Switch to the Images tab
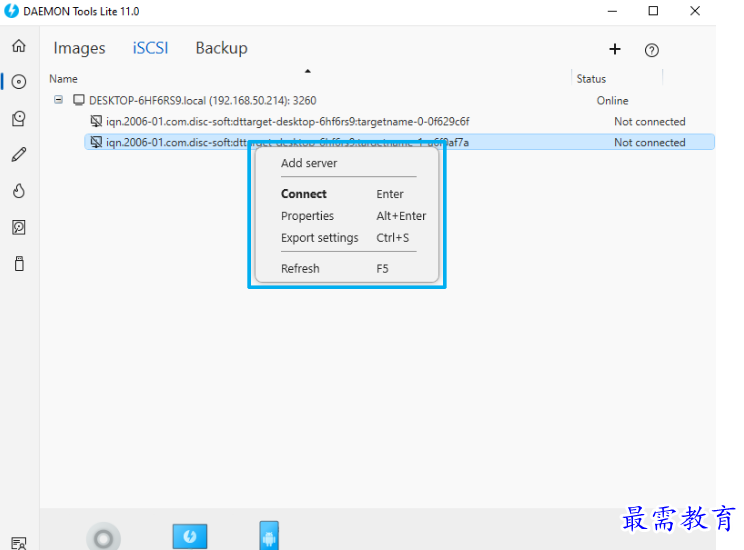 tap(79, 48)
